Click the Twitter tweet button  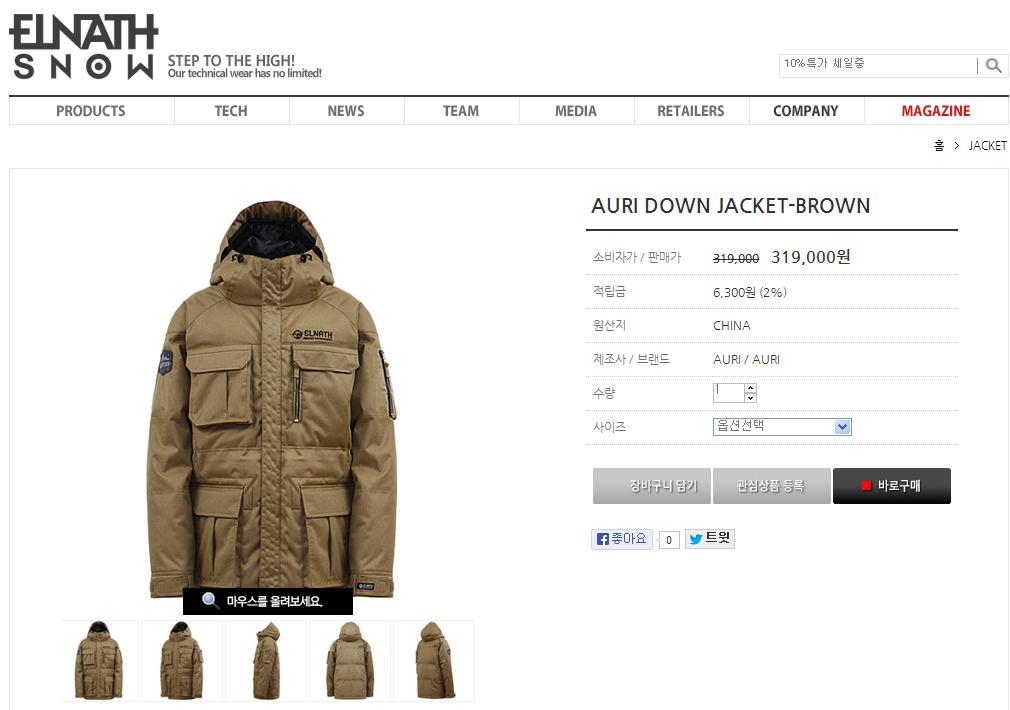pyautogui.click(x=709, y=539)
